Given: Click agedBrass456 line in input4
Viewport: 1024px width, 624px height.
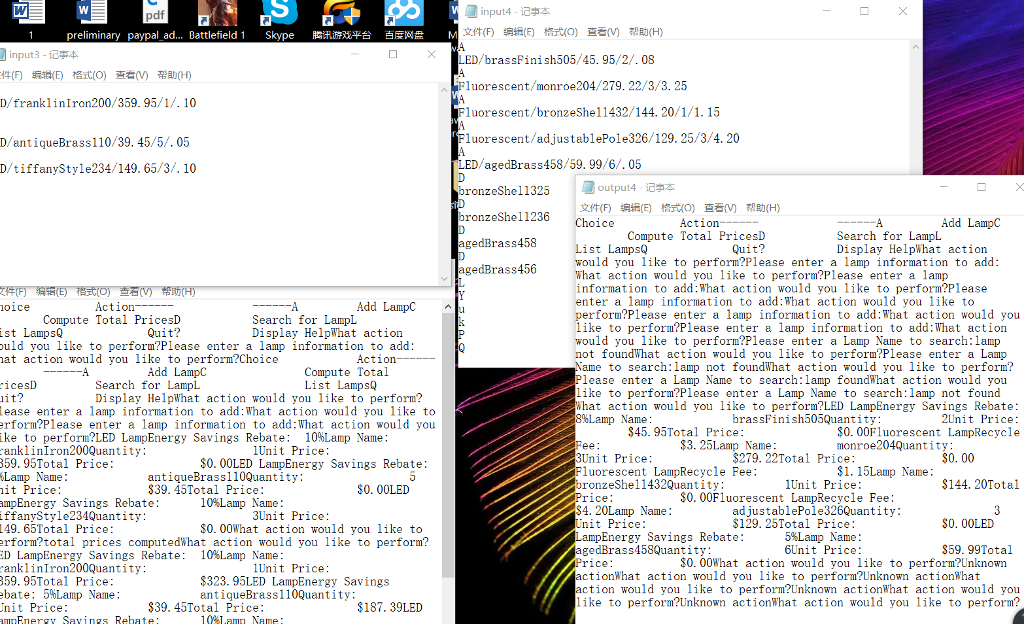Looking at the screenshot, I should tap(498, 269).
